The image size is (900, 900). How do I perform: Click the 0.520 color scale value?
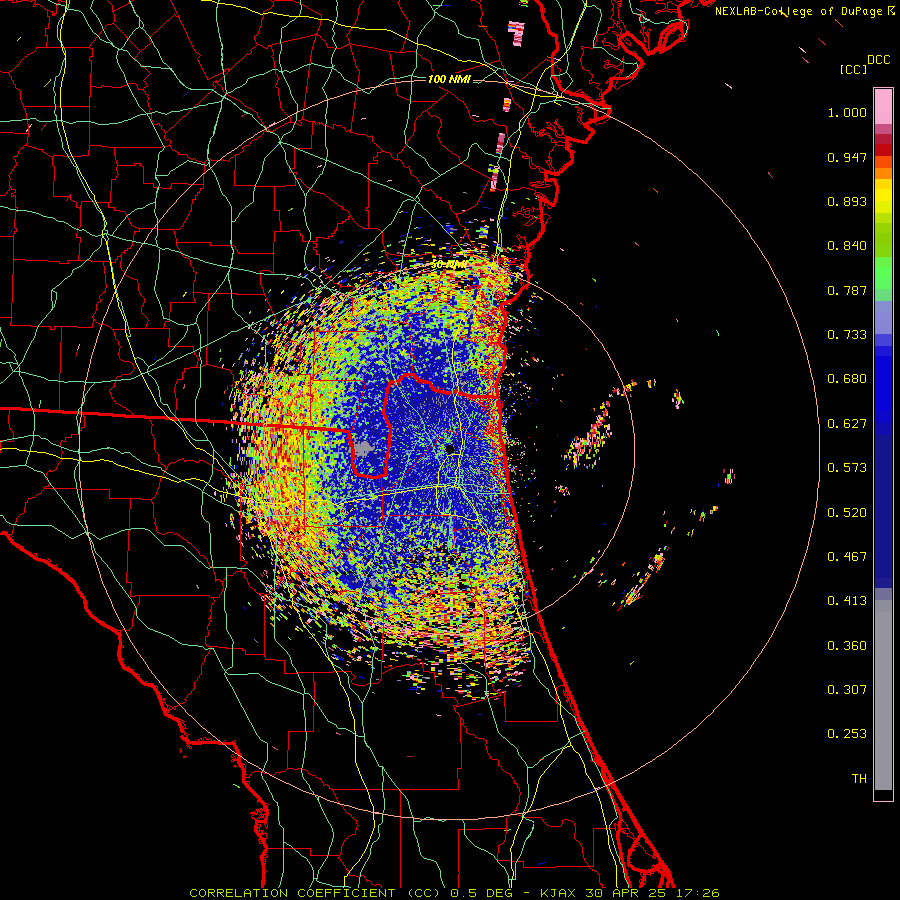pyautogui.click(x=847, y=513)
